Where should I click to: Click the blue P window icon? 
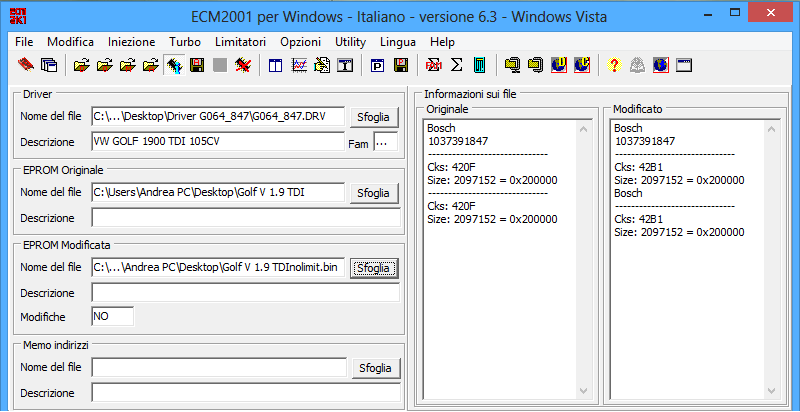point(378,65)
